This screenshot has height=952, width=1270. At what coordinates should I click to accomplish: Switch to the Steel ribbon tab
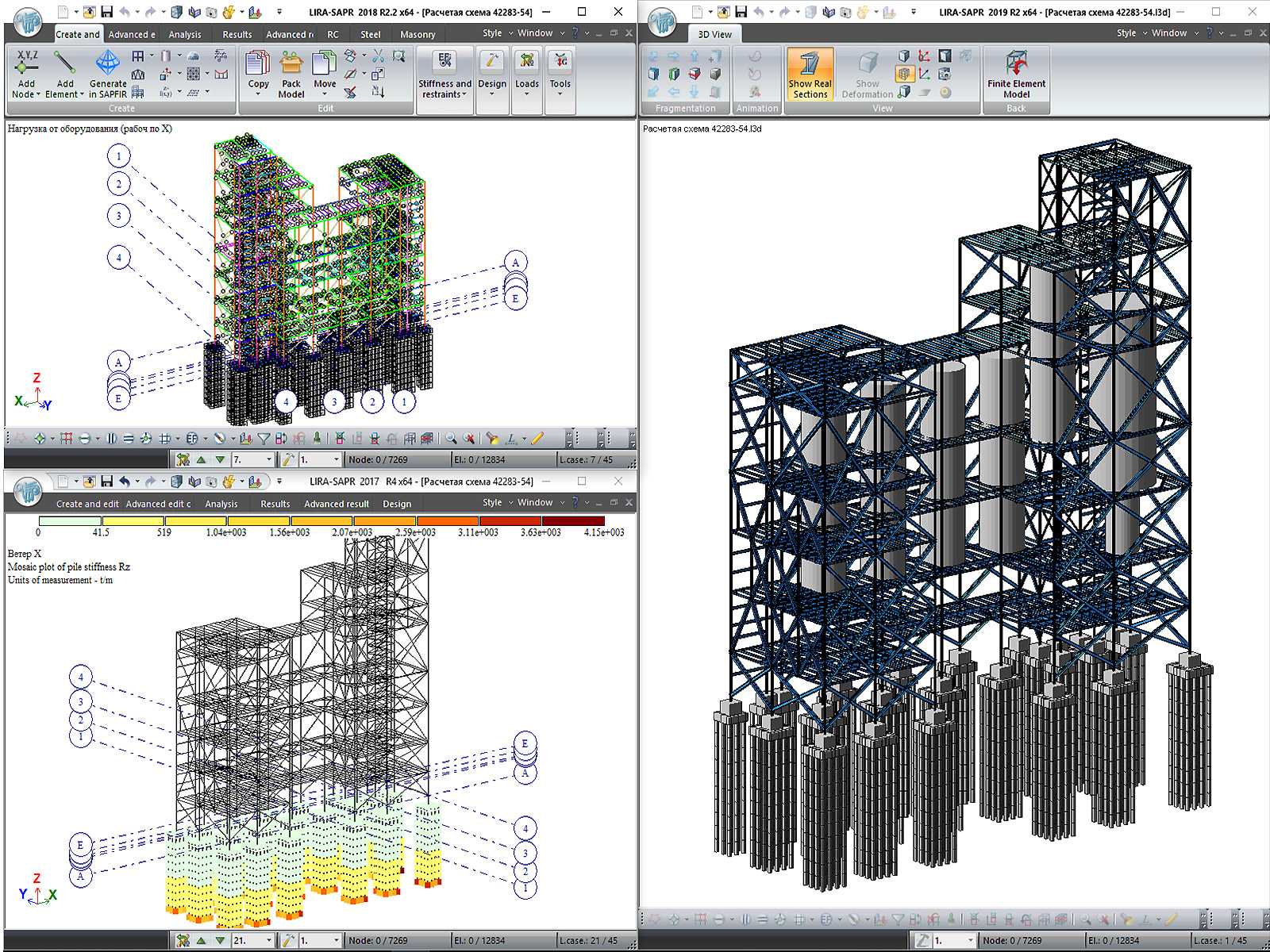point(370,34)
